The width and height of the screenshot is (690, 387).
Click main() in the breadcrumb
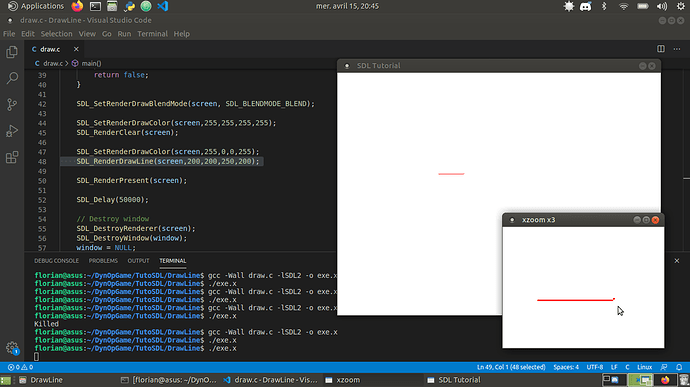[91, 63]
